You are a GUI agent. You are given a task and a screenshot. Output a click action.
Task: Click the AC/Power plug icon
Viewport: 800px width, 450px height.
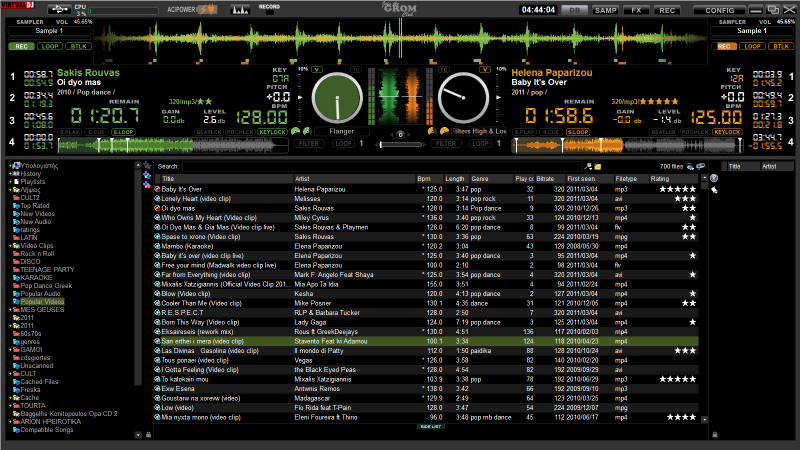click(209, 9)
